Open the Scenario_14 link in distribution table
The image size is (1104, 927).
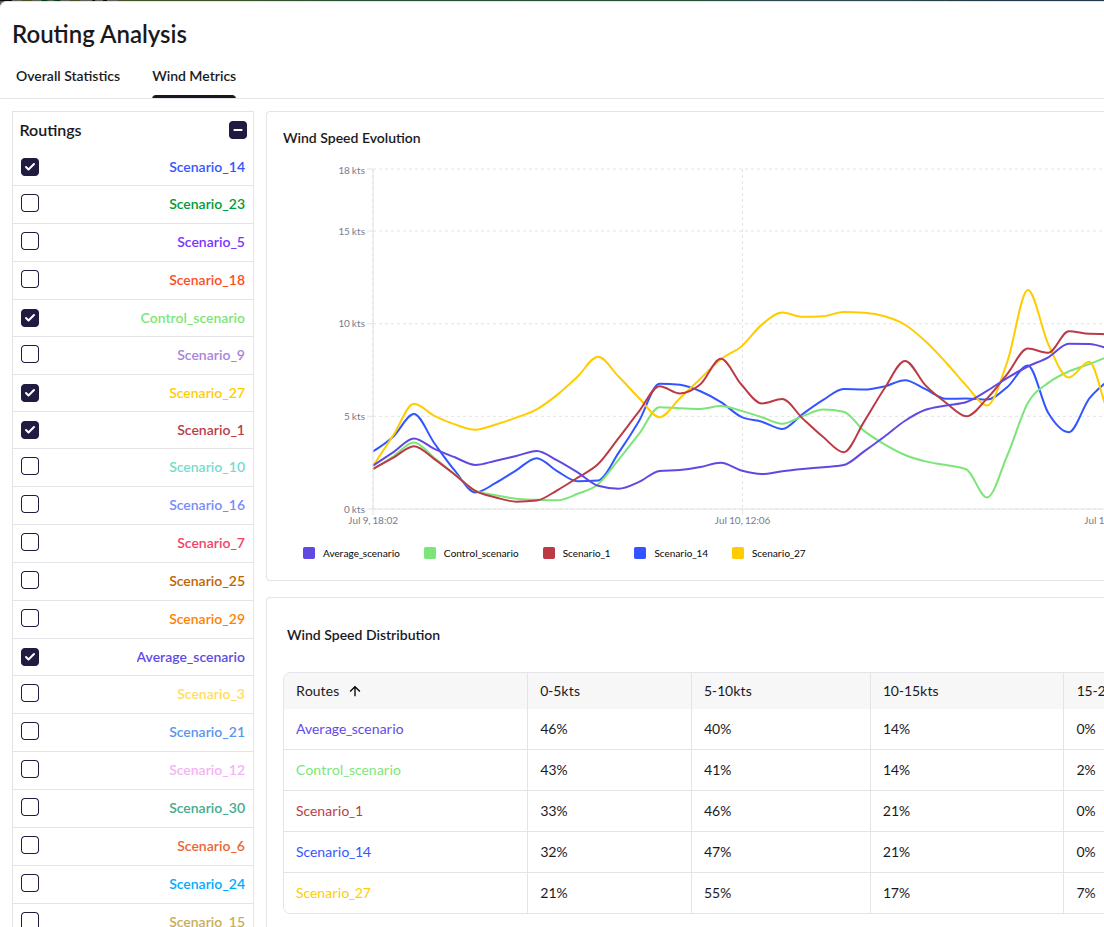(x=333, y=852)
